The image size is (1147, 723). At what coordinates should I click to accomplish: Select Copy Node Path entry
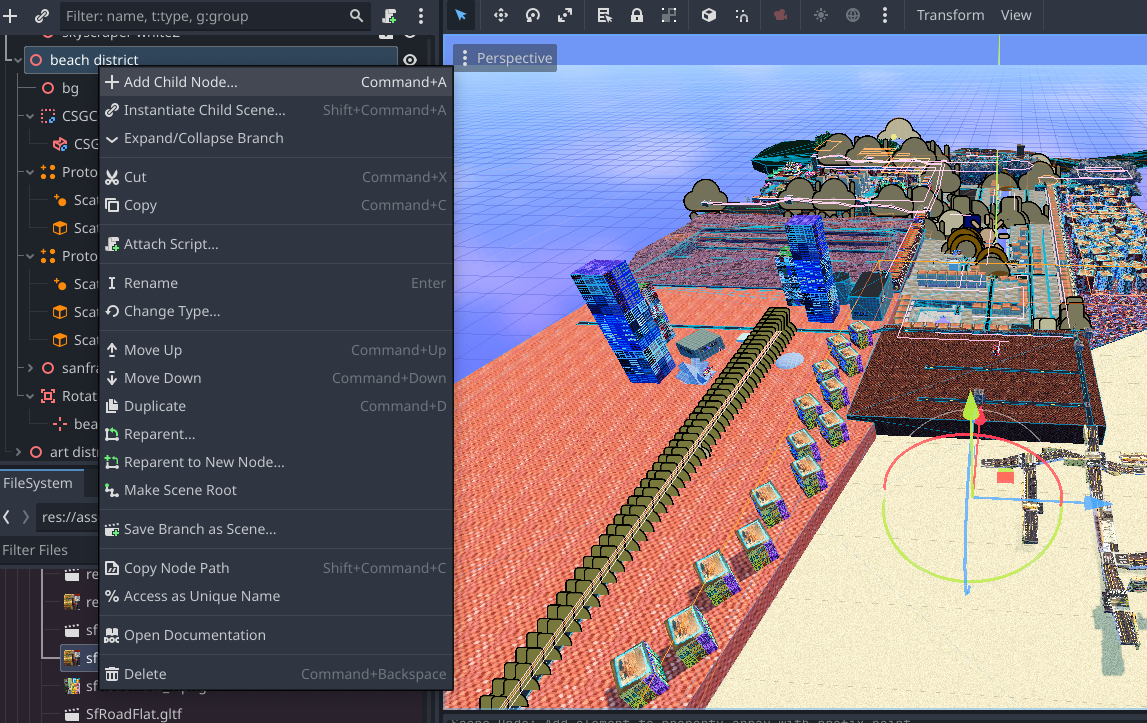(276, 568)
